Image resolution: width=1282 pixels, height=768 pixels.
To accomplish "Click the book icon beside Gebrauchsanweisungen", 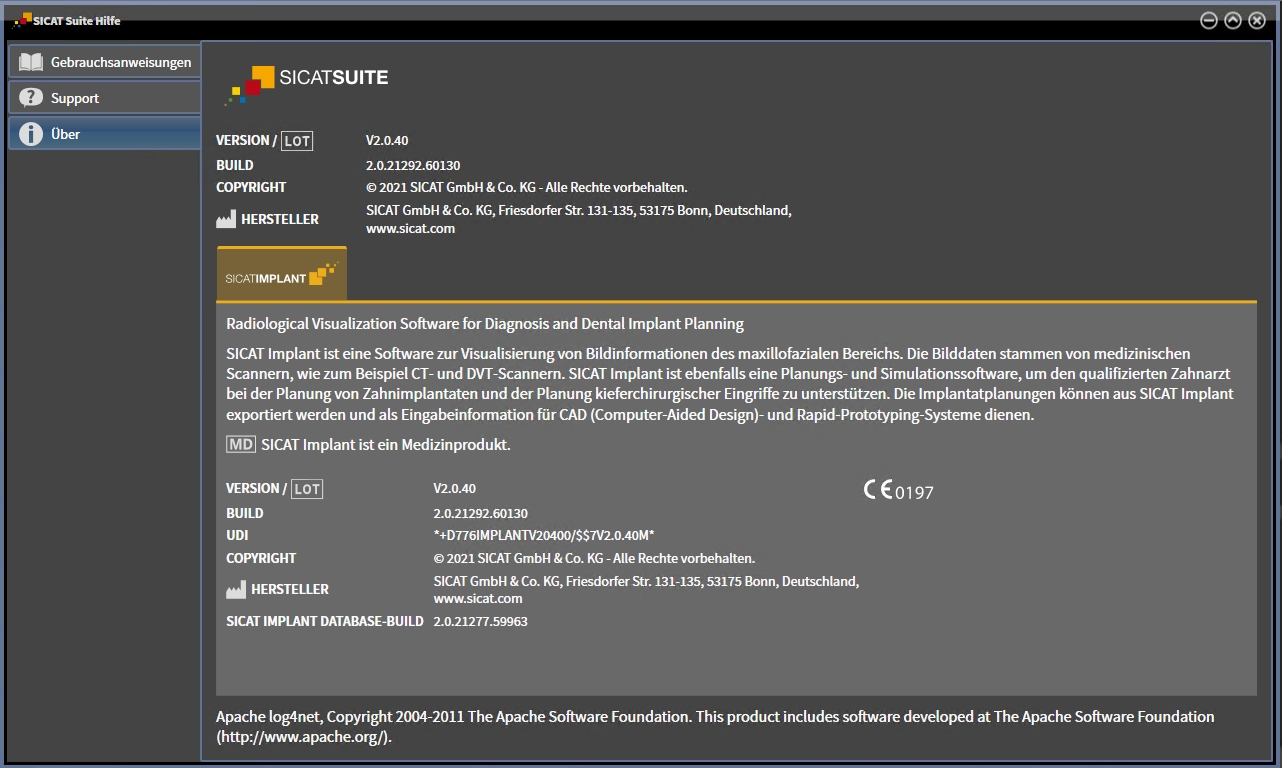I will tap(31, 62).
